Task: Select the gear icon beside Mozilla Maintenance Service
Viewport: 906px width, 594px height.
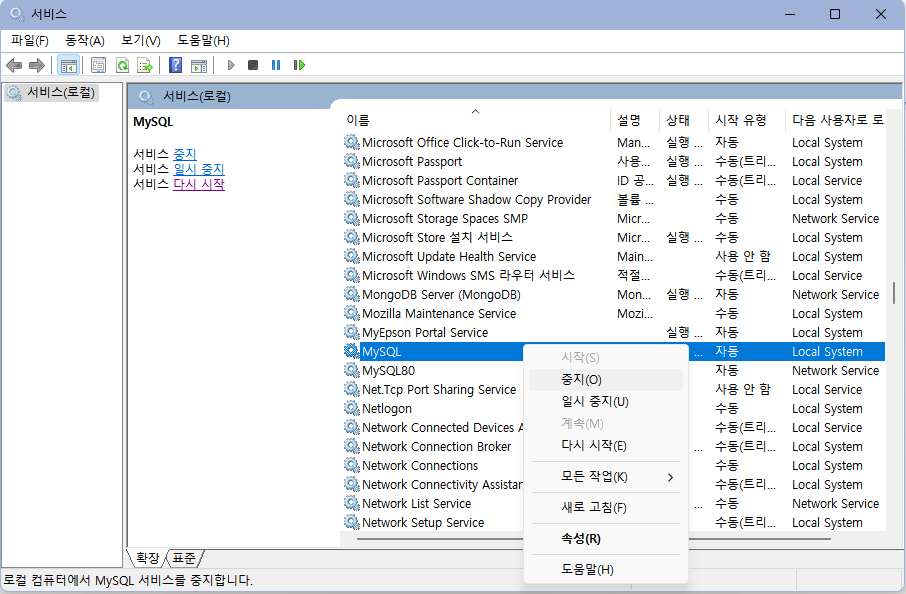Action: point(351,313)
